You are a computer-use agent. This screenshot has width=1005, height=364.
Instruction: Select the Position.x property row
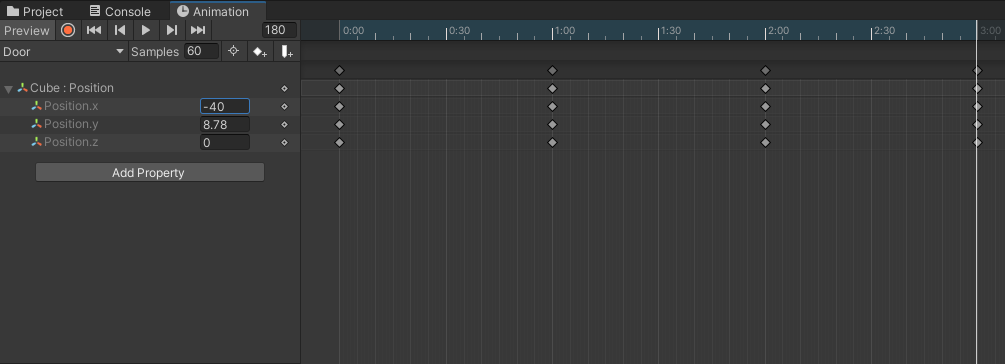[x=150, y=106]
